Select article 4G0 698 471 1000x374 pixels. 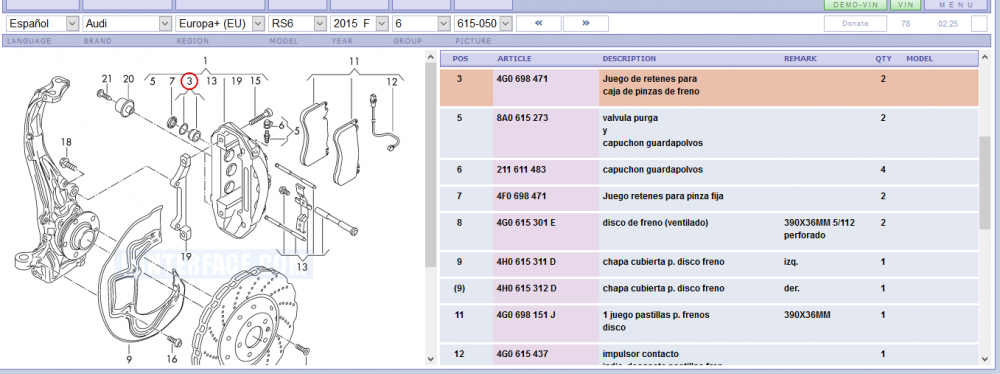[x=522, y=79]
